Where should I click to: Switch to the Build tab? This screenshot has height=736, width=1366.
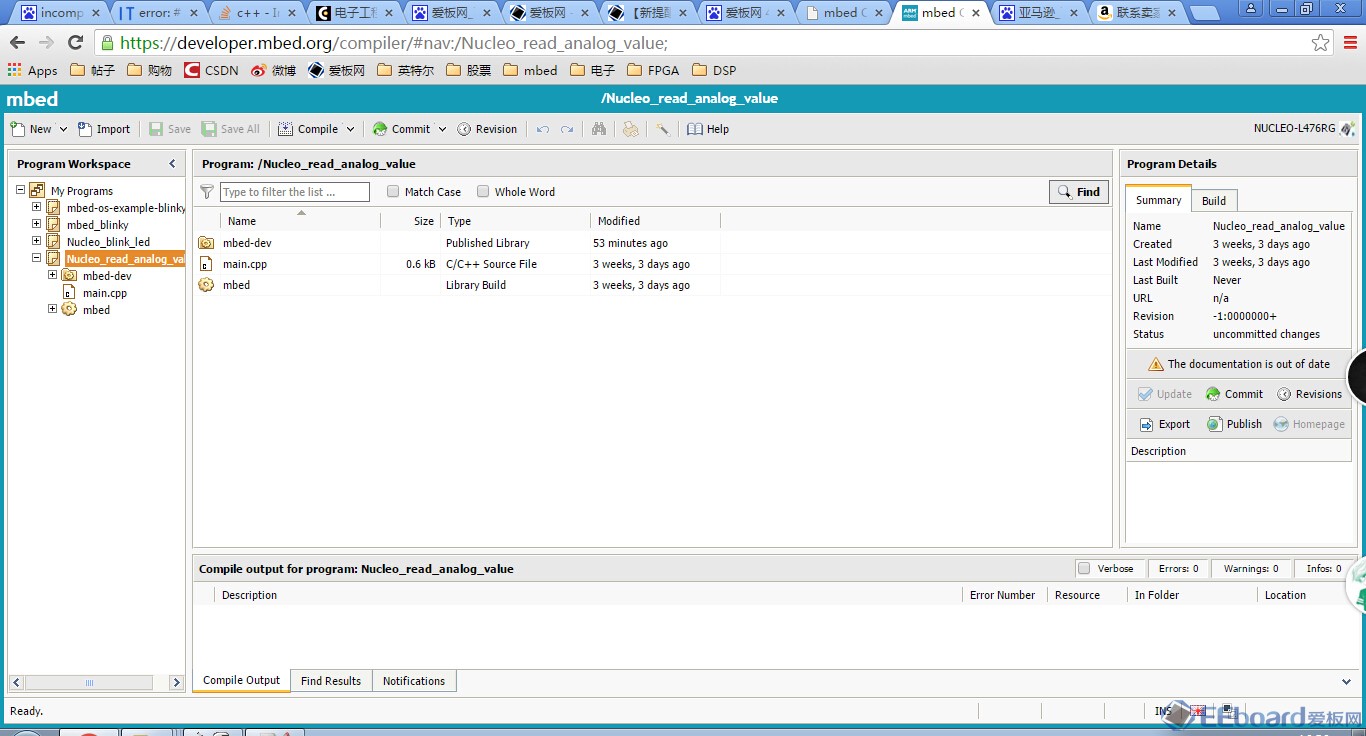pyautogui.click(x=1214, y=201)
